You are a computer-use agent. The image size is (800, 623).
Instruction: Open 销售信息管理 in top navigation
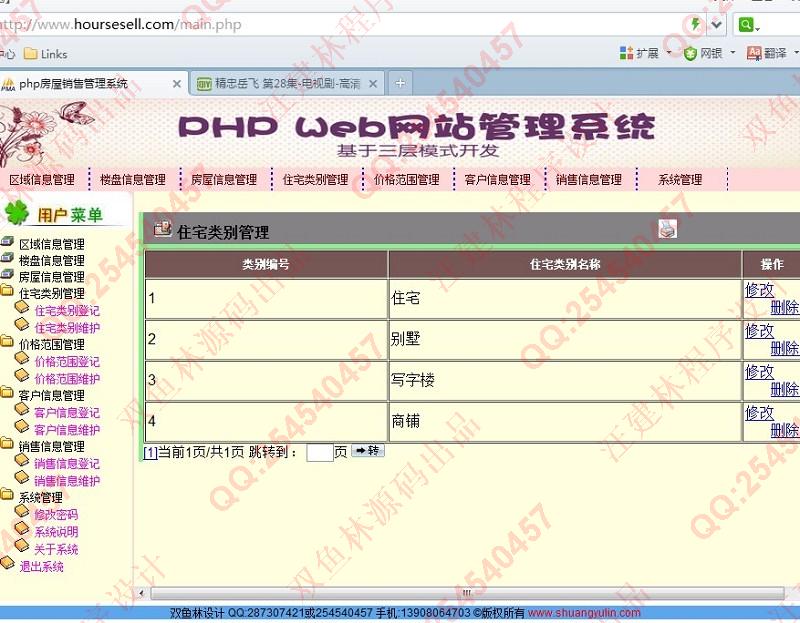coord(589,180)
